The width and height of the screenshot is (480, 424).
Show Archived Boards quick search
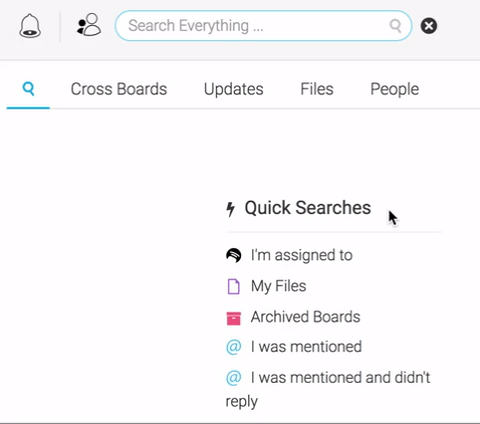pyautogui.click(x=306, y=317)
